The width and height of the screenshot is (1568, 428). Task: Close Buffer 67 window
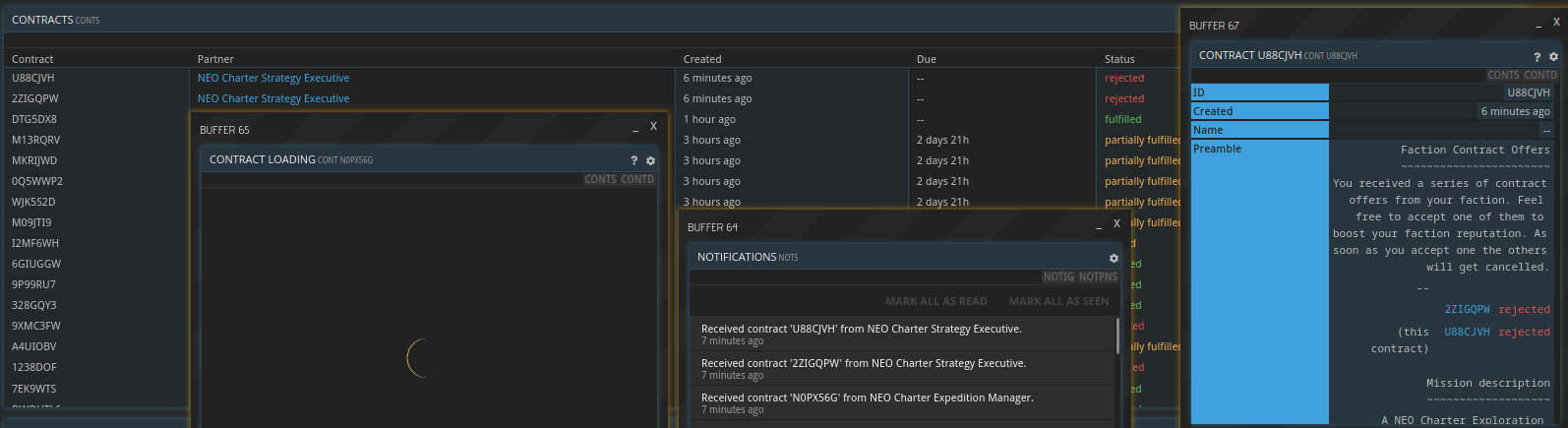[x=1556, y=22]
